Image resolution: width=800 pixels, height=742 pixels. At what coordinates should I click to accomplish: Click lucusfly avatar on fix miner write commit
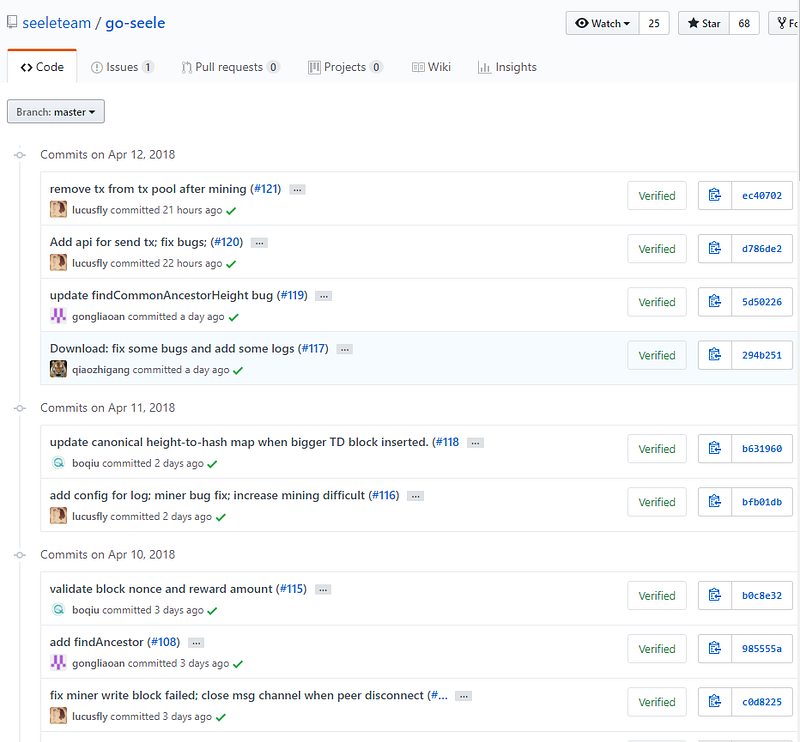pos(58,716)
